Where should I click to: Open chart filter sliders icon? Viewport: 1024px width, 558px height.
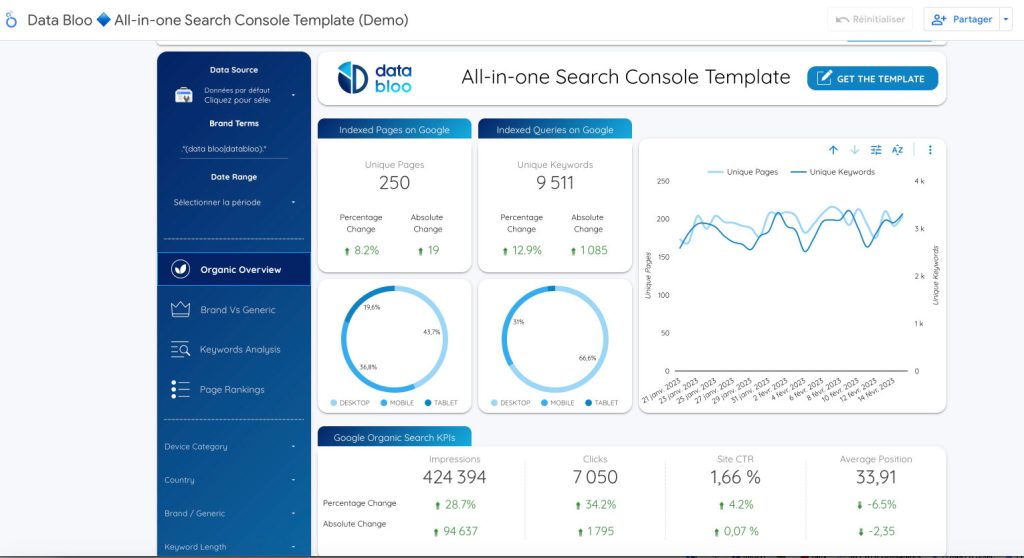pos(876,150)
